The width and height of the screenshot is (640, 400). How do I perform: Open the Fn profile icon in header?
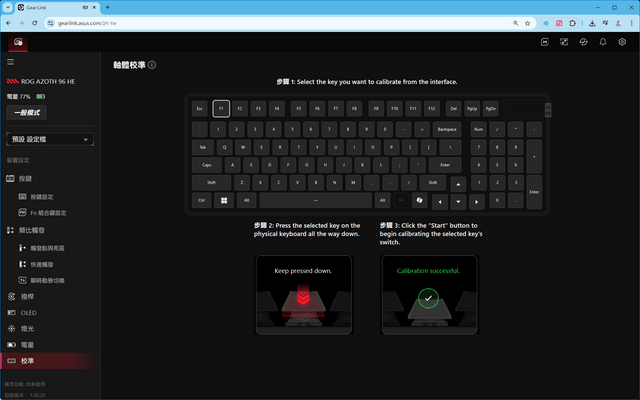[x=544, y=42]
